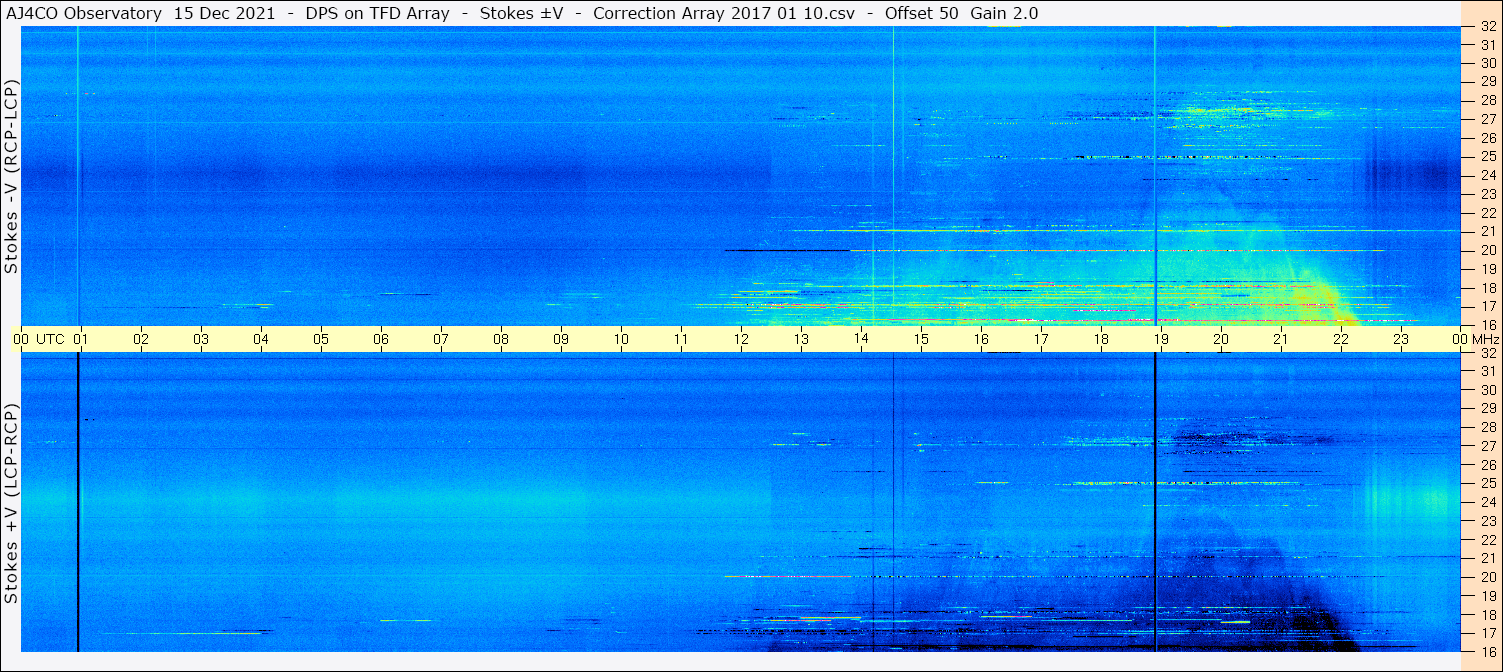Select the 06 hour marker on the time axis
Image resolution: width=1503 pixels, height=672 pixels.
pyautogui.click(x=381, y=339)
